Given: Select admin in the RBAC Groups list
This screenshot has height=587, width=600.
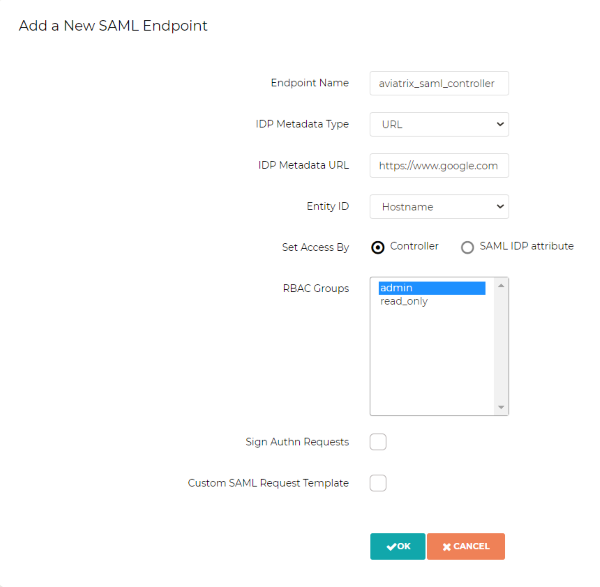Looking at the screenshot, I should [432, 288].
